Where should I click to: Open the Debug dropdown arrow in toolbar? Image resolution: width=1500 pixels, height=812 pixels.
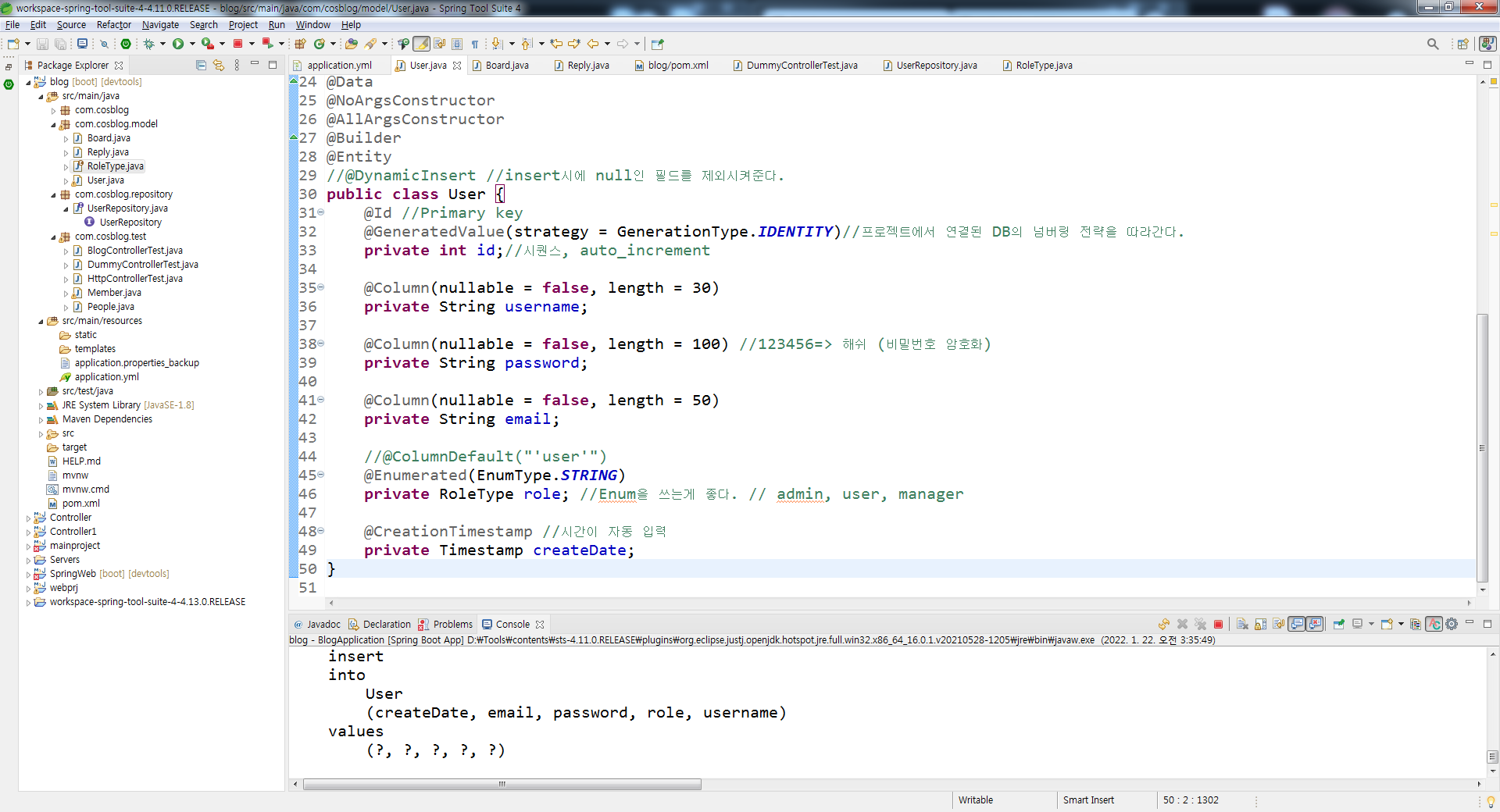pyautogui.click(x=162, y=44)
